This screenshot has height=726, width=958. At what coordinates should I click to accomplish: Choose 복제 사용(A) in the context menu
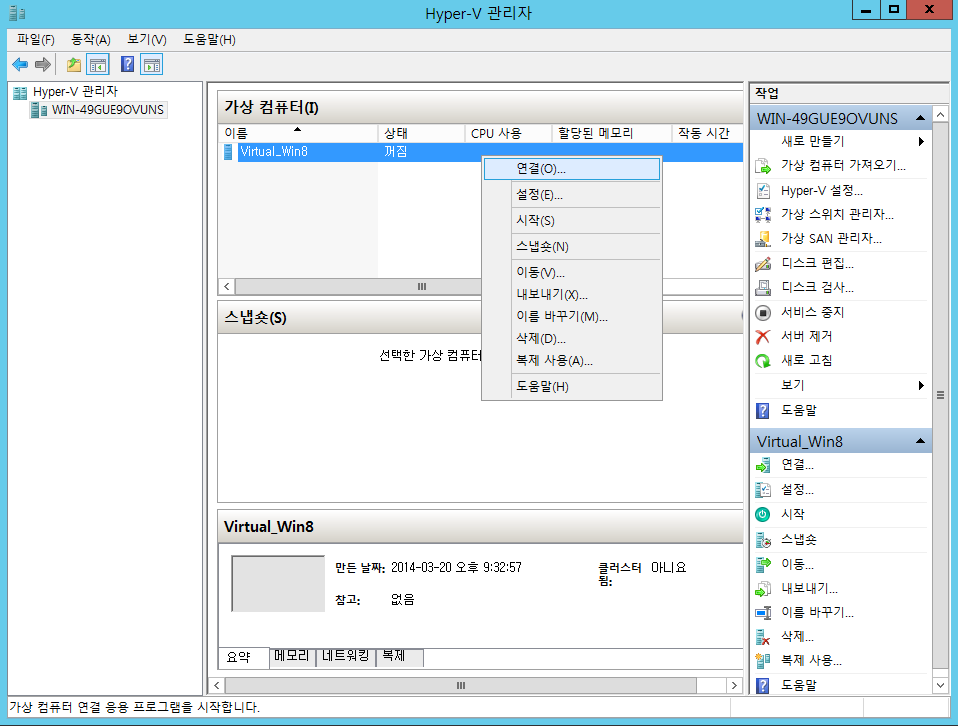click(572, 361)
